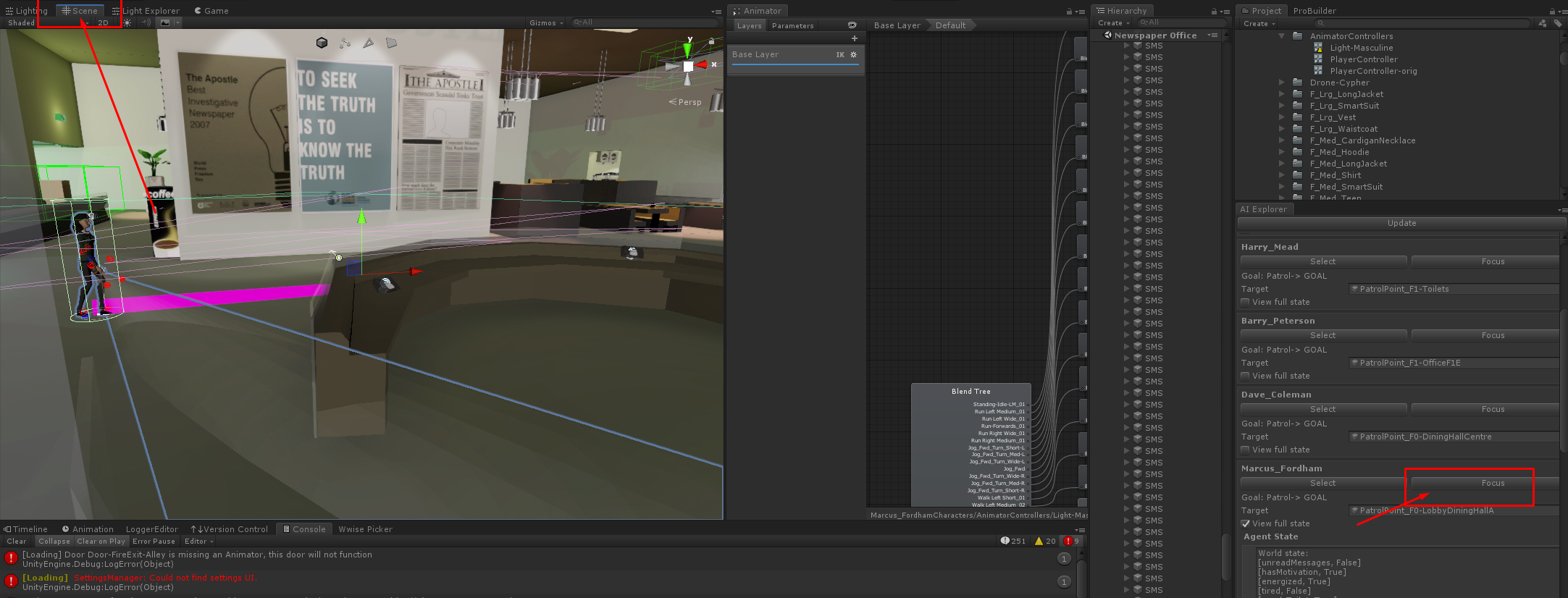The width and height of the screenshot is (1568, 598).
Task: Open Shaded draw mode dropdown
Action: (48, 23)
